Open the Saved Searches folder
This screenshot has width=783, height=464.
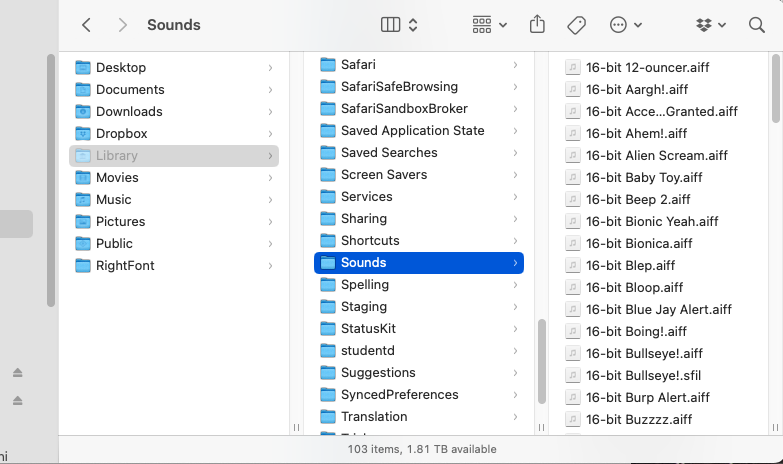pyautogui.click(x=419, y=152)
